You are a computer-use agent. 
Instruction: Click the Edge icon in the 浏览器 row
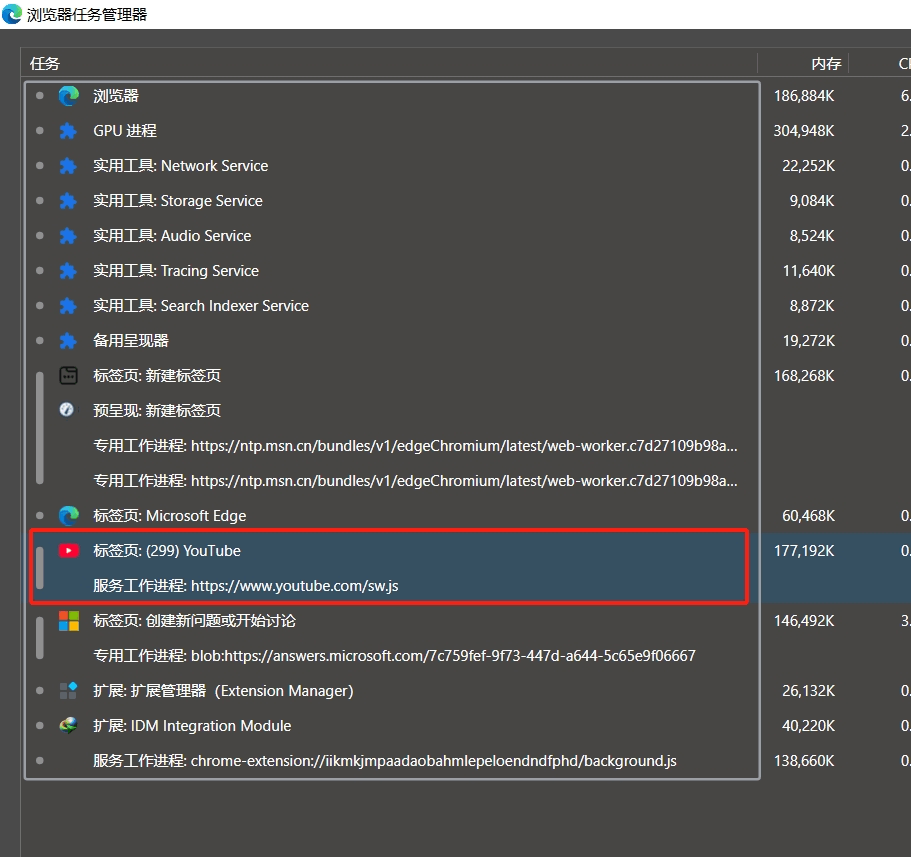[69, 96]
